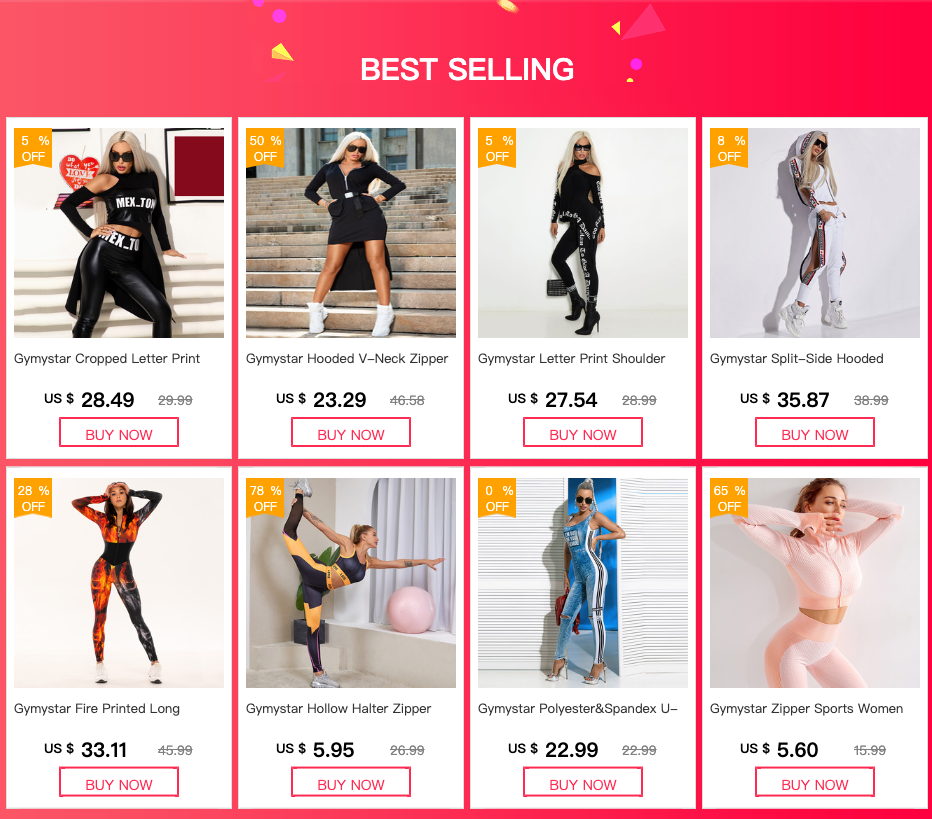Buy the Polyester&Spandex U- jumpsuit
This screenshot has width=932, height=819.
[x=583, y=784]
